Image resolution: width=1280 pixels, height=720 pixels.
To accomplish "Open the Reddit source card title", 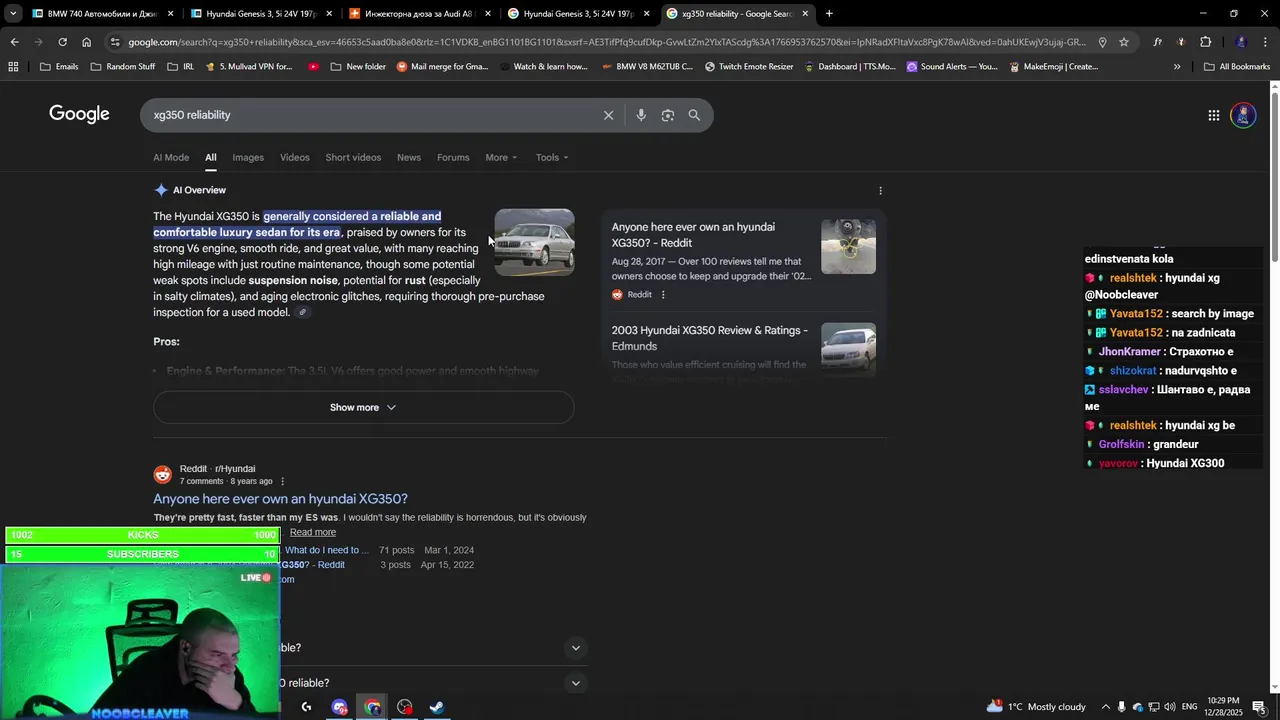I will (x=693, y=235).
